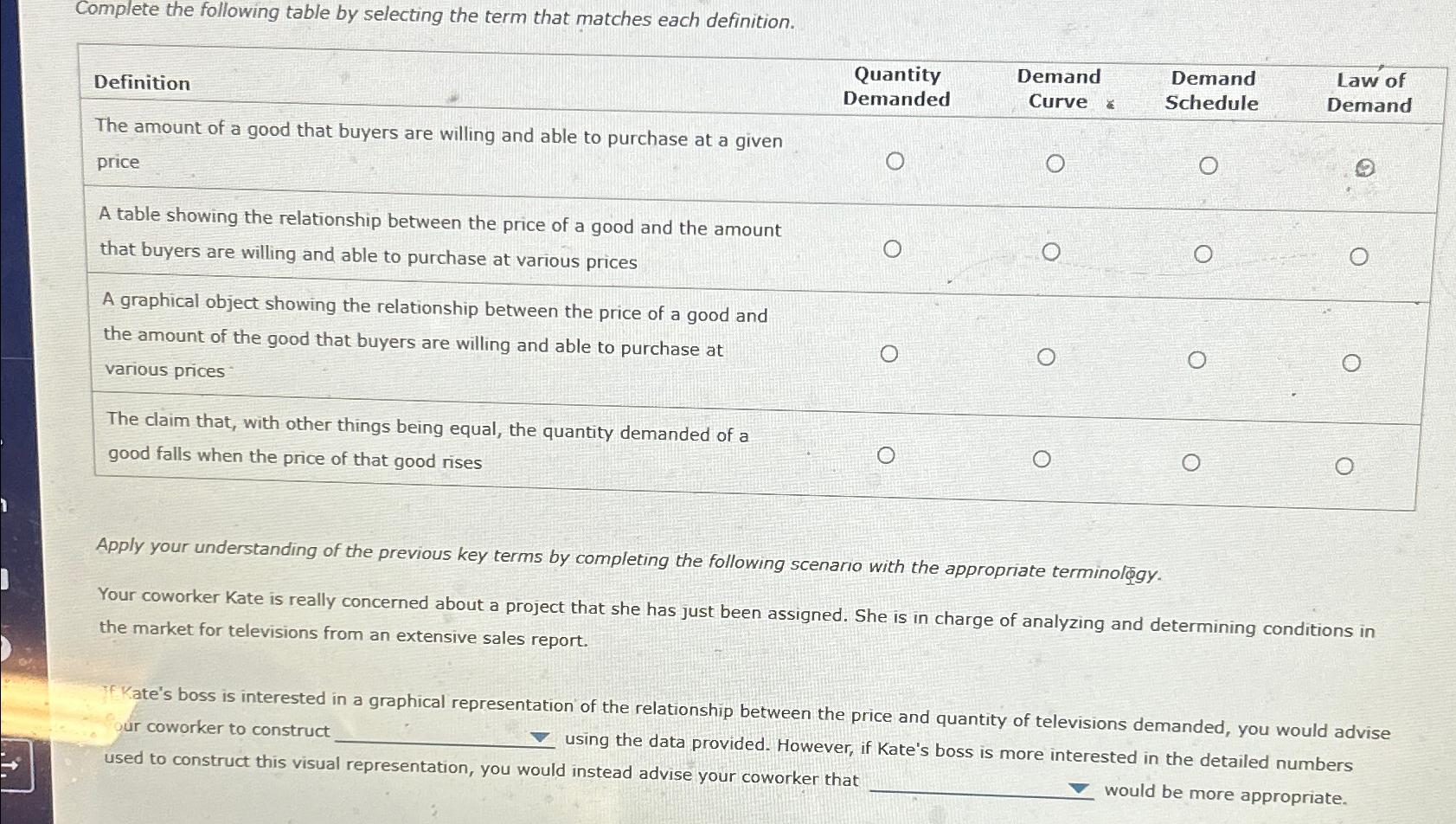The image size is (1456, 824).
Task: Click the Demand Curve column header
Action: click(x=1059, y=90)
